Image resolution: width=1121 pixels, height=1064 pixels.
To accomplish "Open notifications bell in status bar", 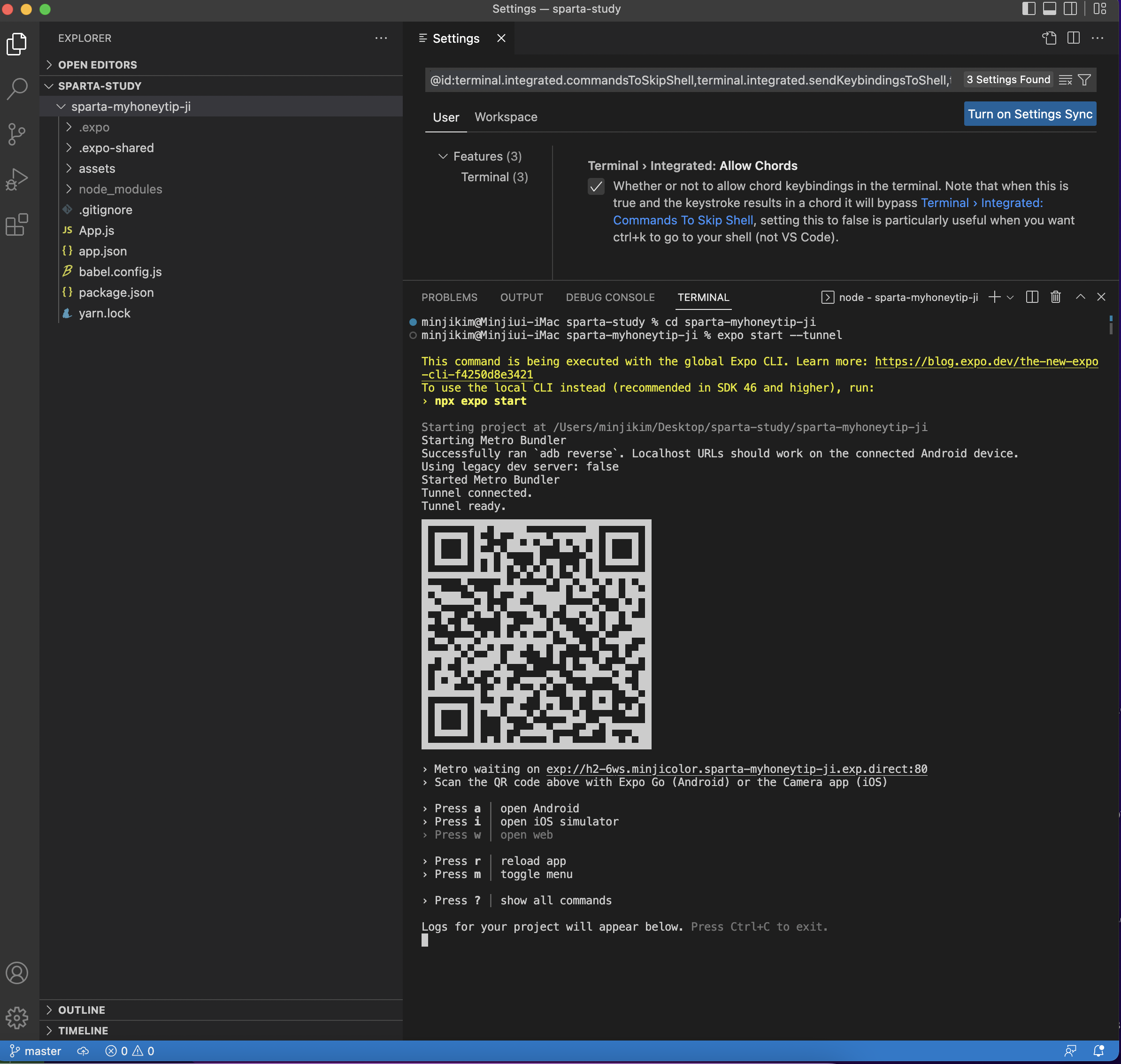I will (x=1099, y=1051).
